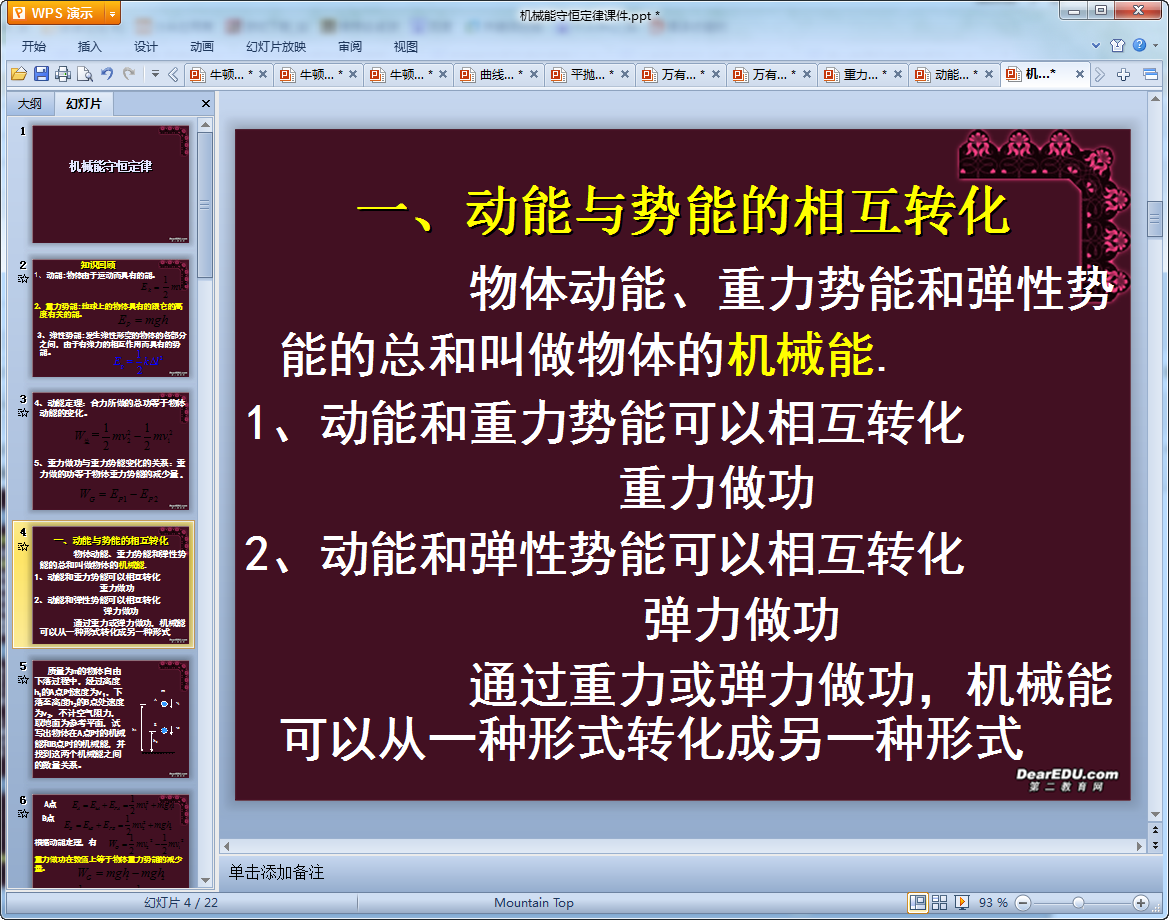Zoom in with the plus button
1169x920 pixels.
(1140, 903)
